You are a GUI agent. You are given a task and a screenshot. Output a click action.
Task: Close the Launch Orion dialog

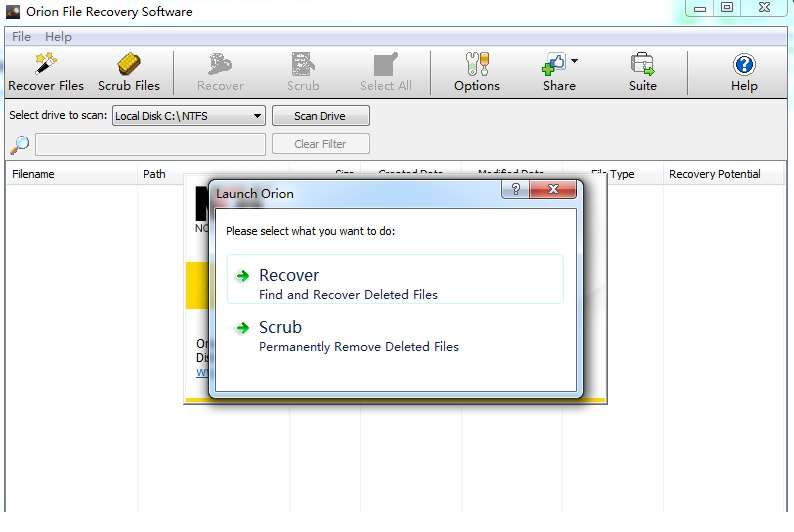[553, 189]
